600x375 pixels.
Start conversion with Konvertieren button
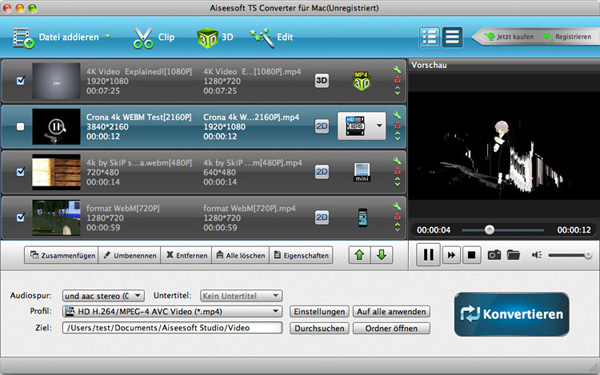(x=512, y=314)
